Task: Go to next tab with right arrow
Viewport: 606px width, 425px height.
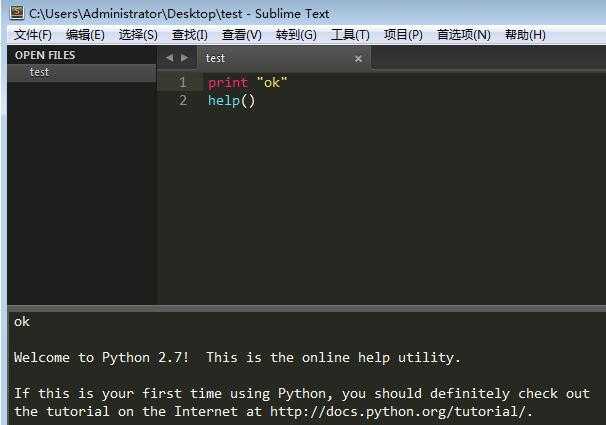Action: 185,58
